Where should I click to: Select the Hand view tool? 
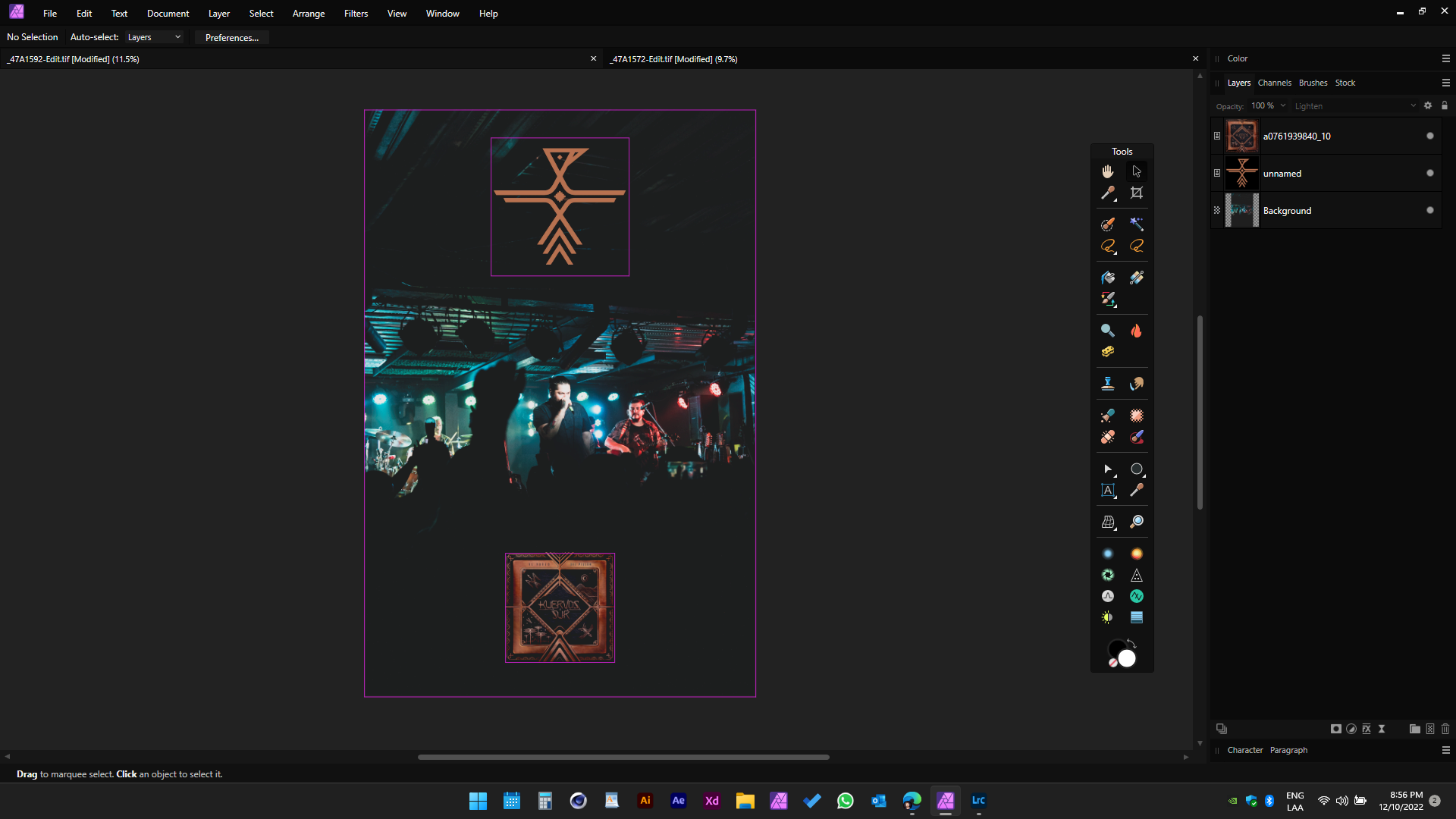1108,171
